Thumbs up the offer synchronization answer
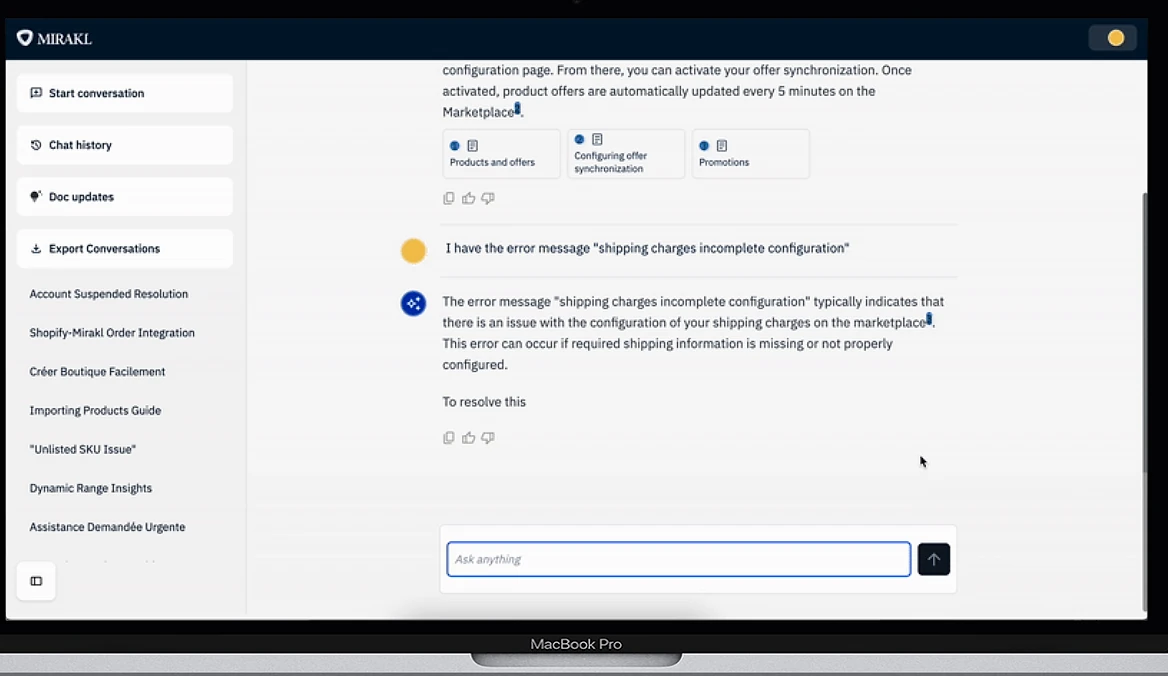Screen dimensions: 1168x676 (x=469, y=198)
